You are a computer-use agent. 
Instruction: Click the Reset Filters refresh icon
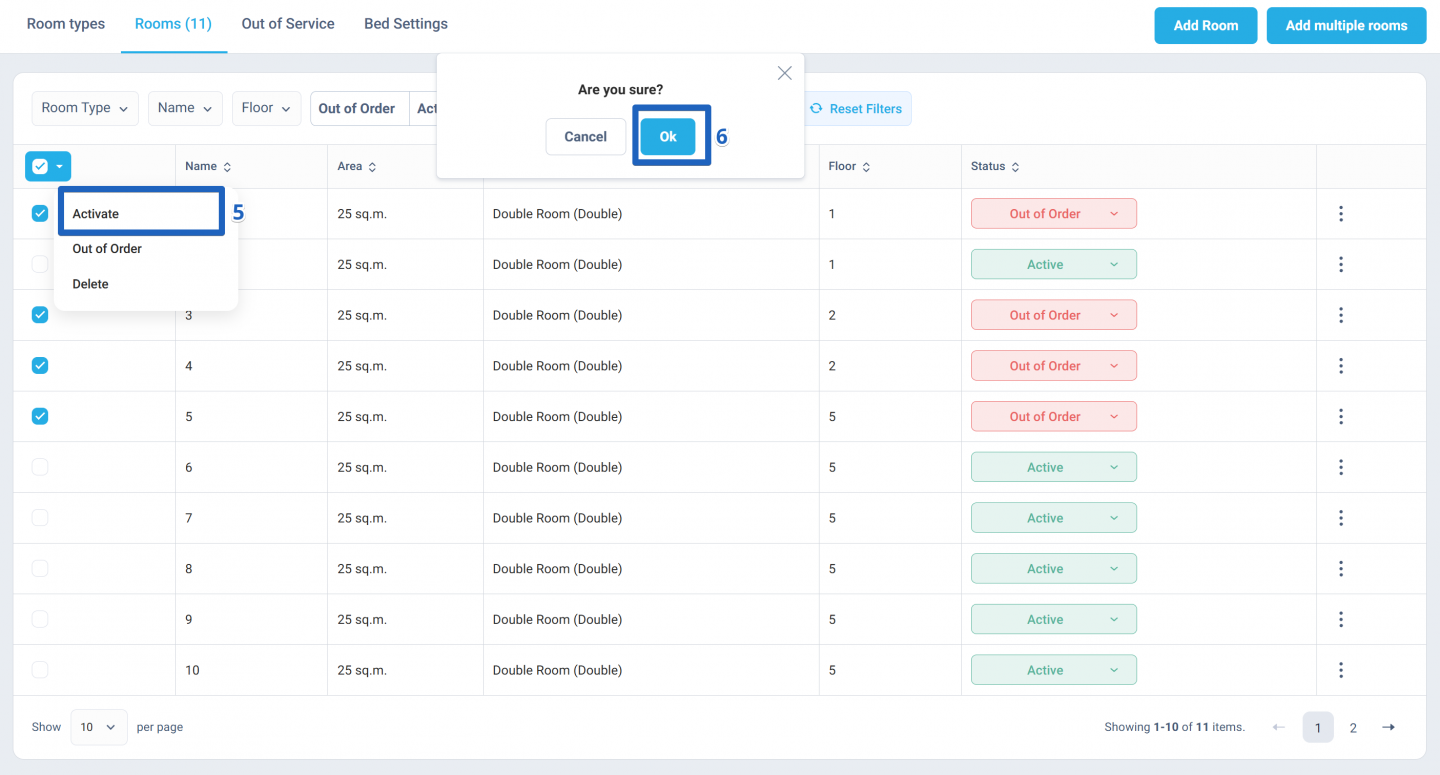coord(816,109)
